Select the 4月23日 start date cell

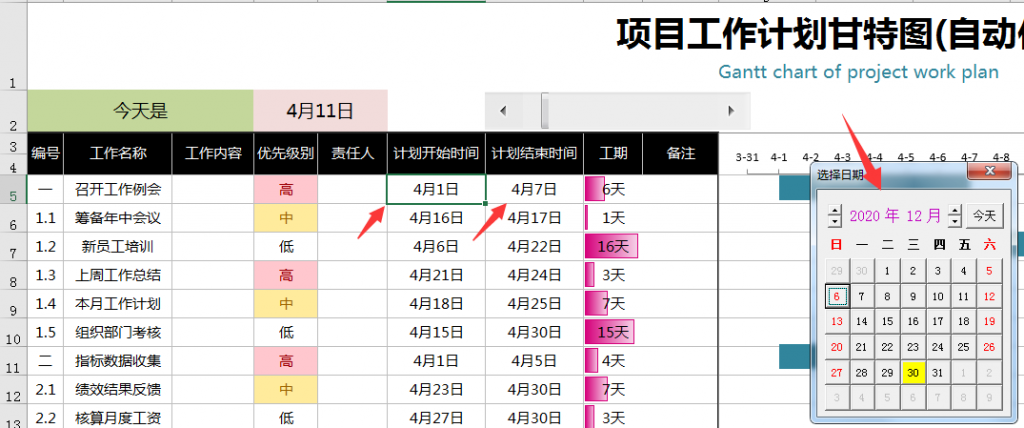(436, 389)
